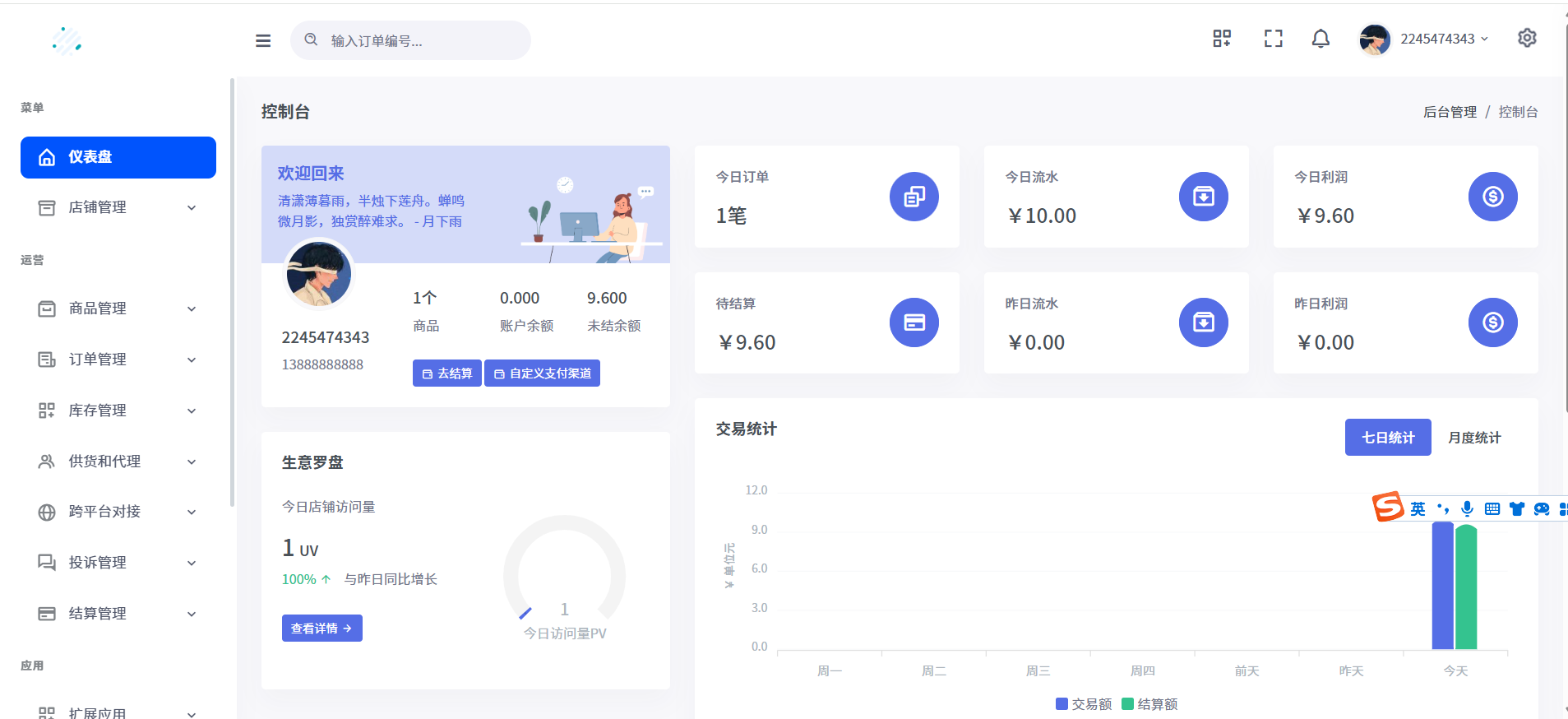Click the 昨日流水 archive icon
This screenshot has height=719, width=1568.
[x=1204, y=322]
